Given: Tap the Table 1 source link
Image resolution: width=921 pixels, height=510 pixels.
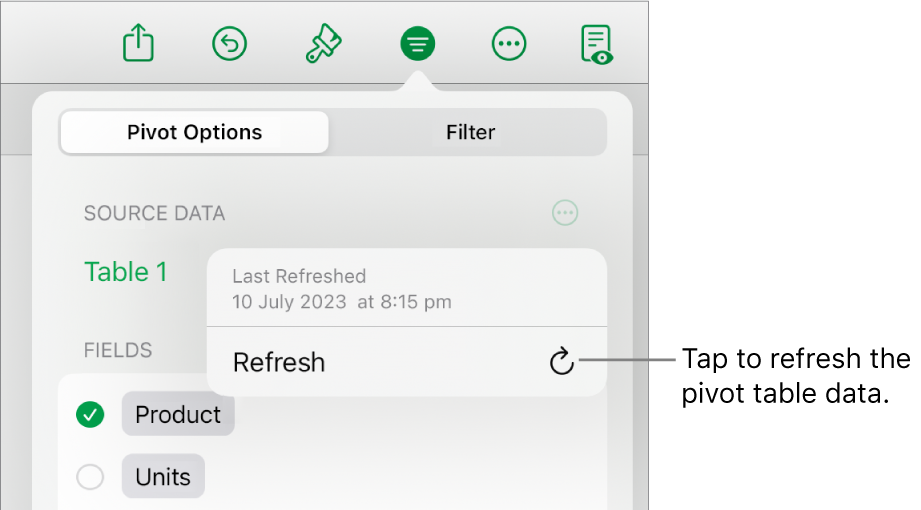Looking at the screenshot, I should (126, 272).
